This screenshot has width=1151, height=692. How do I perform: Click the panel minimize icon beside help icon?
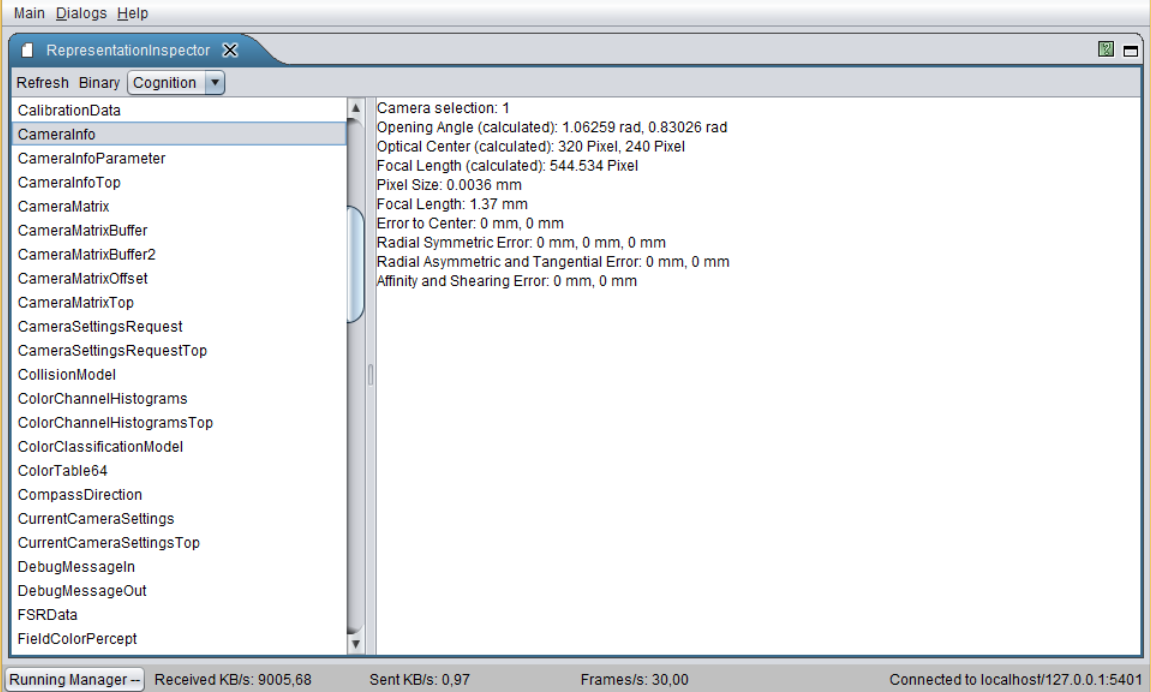(x=1131, y=50)
